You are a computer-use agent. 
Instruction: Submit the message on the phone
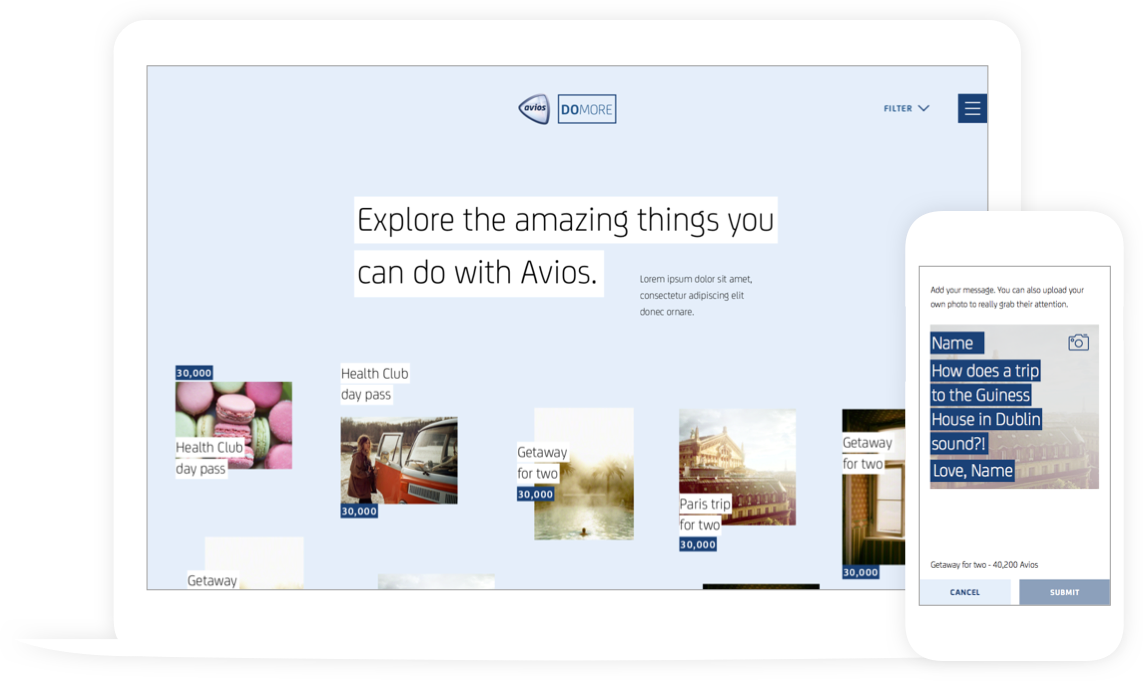[x=1064, y=592]
